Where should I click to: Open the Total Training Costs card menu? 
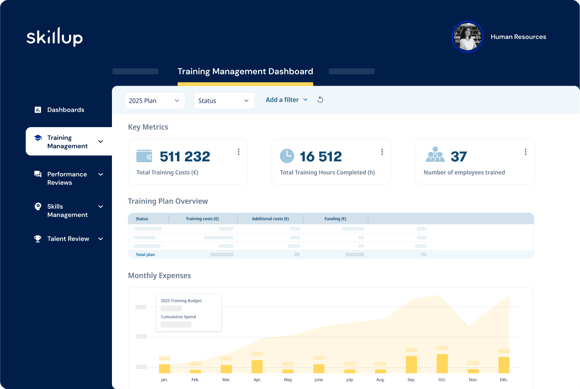[239, 152]
